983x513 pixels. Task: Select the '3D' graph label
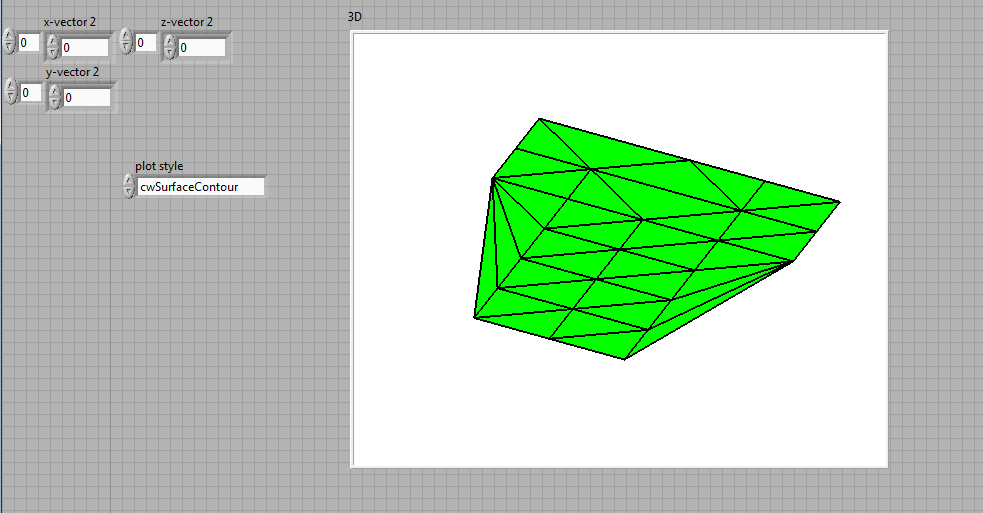tap(355, 17)
